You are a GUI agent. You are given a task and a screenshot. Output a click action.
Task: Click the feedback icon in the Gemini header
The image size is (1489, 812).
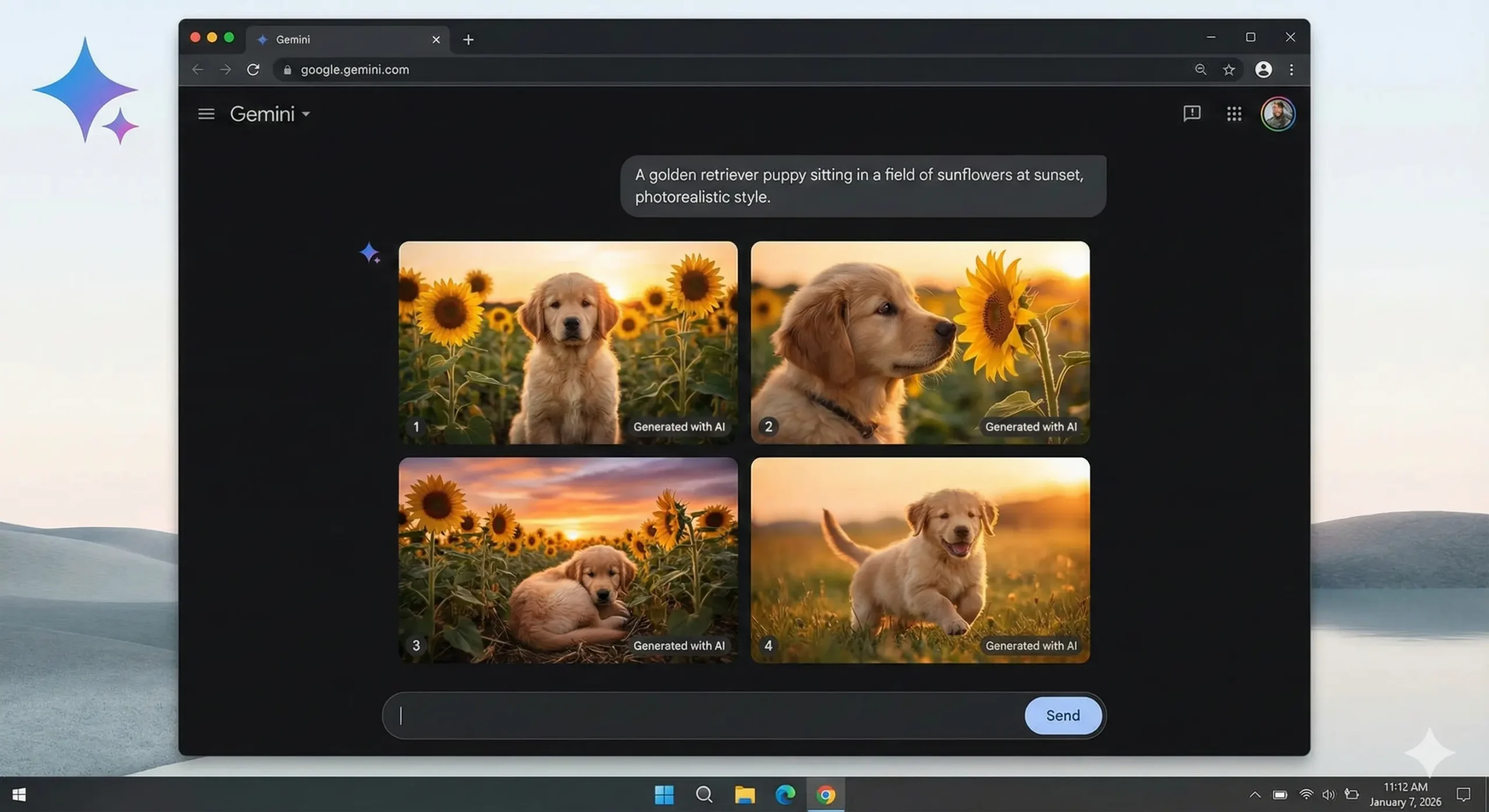pos(1192,113)
